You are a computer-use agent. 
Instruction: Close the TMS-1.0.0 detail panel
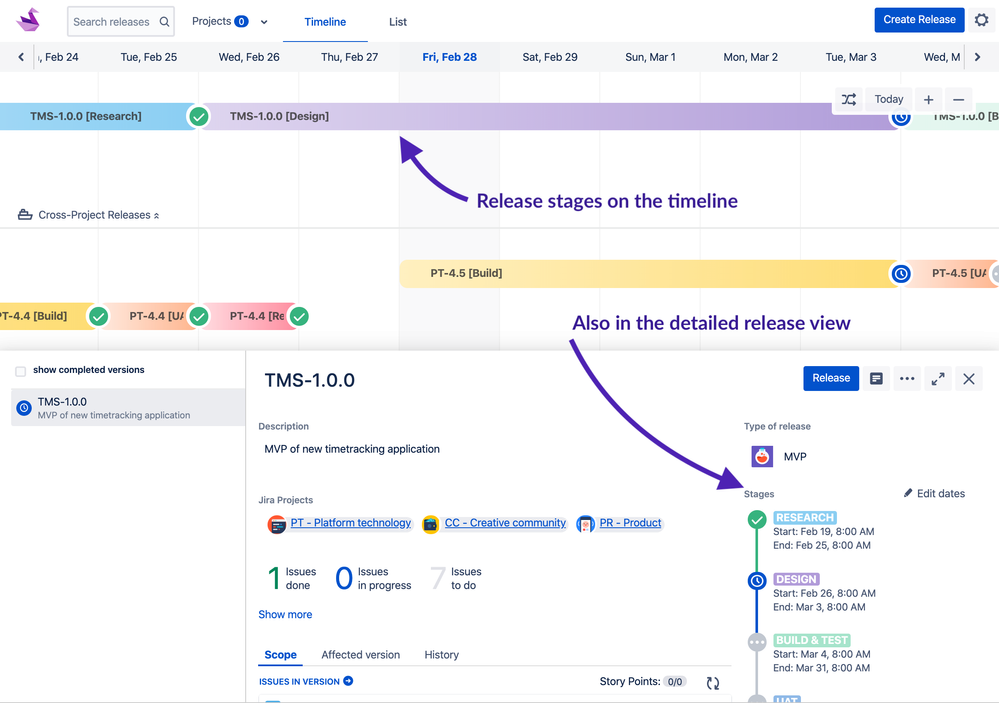[969, 379]
